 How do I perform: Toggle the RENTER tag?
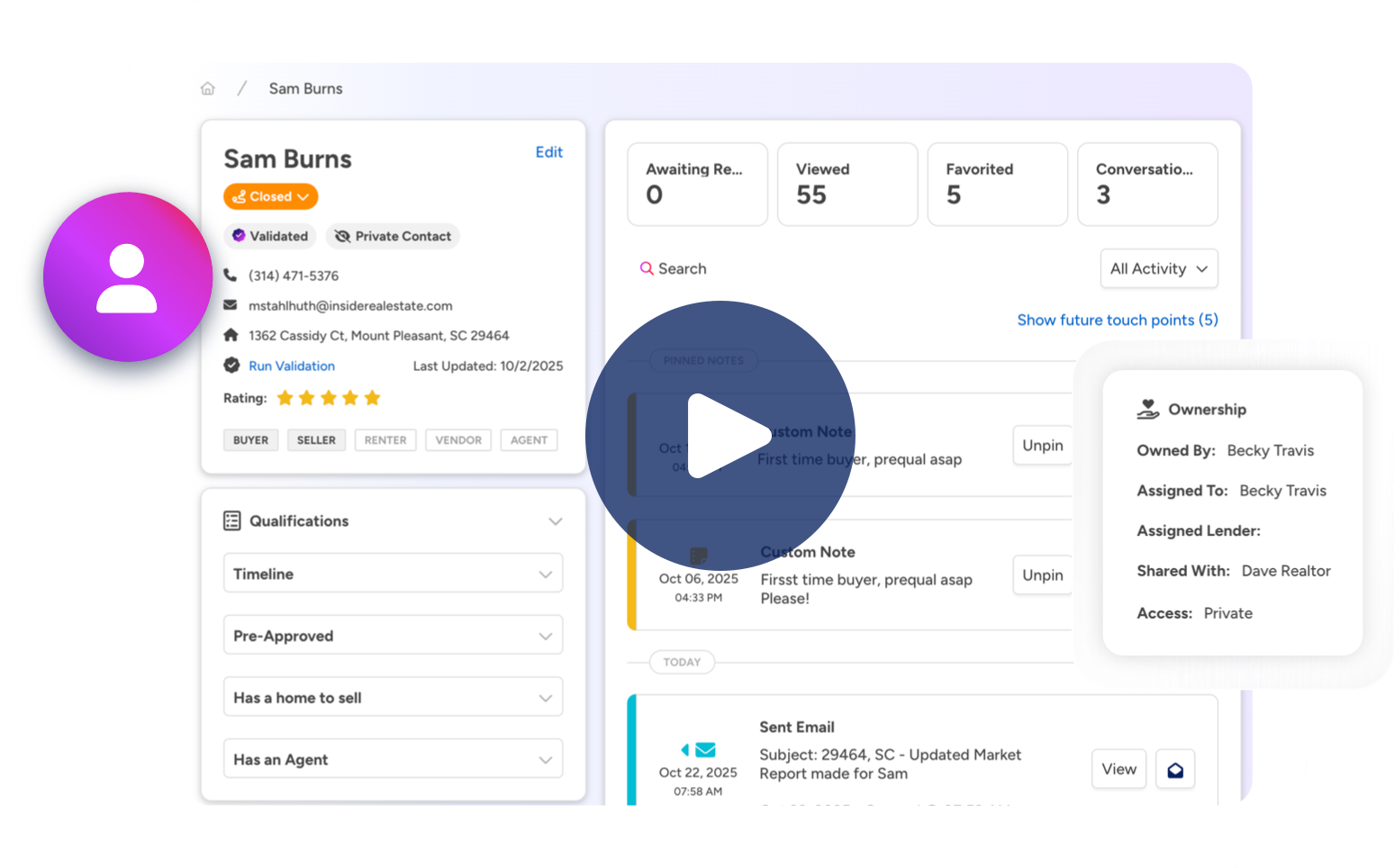pos(385,440)
